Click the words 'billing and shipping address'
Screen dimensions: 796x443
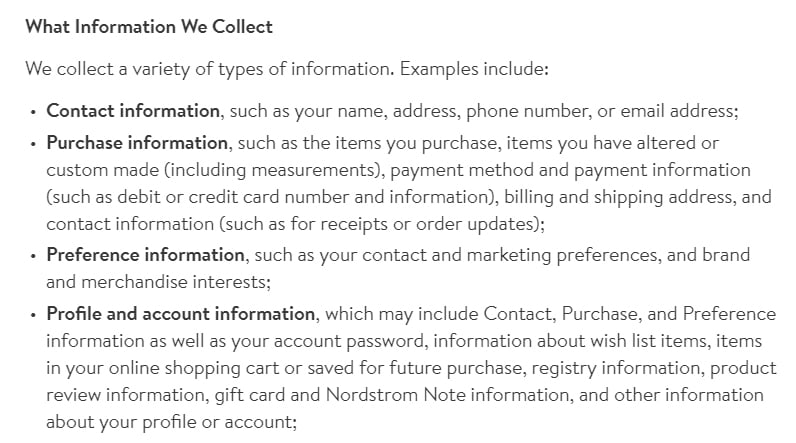click(x=618, y=197)
